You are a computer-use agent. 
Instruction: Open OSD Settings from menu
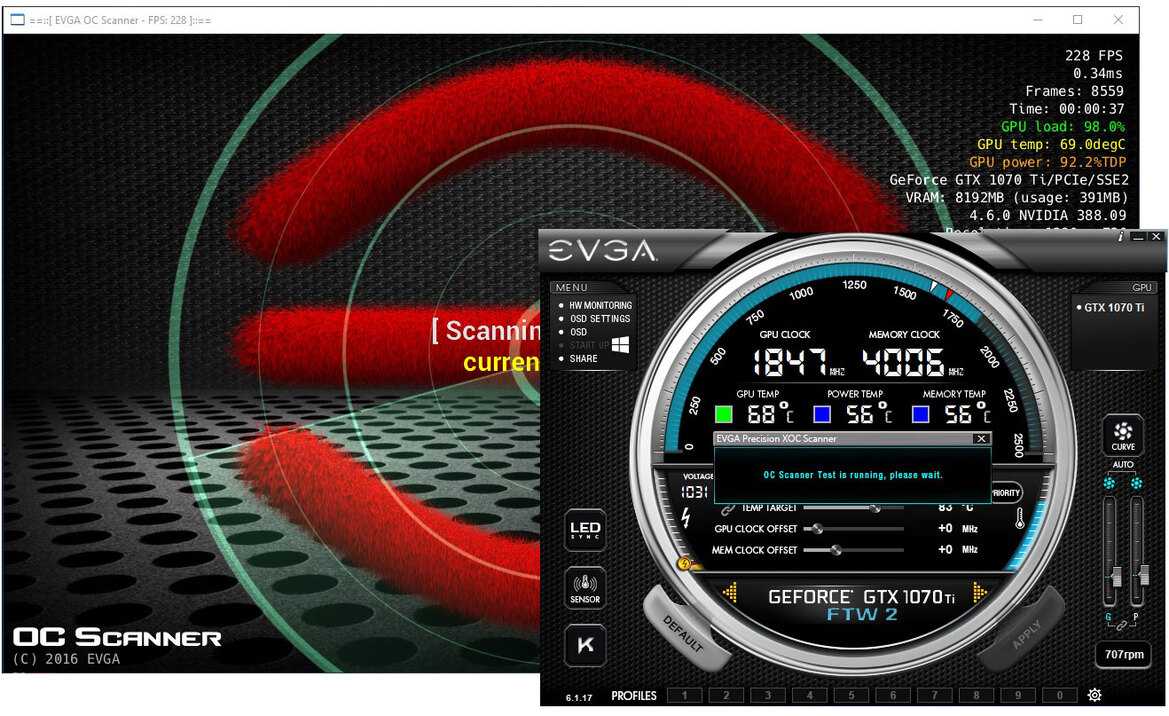coord(600,318)
